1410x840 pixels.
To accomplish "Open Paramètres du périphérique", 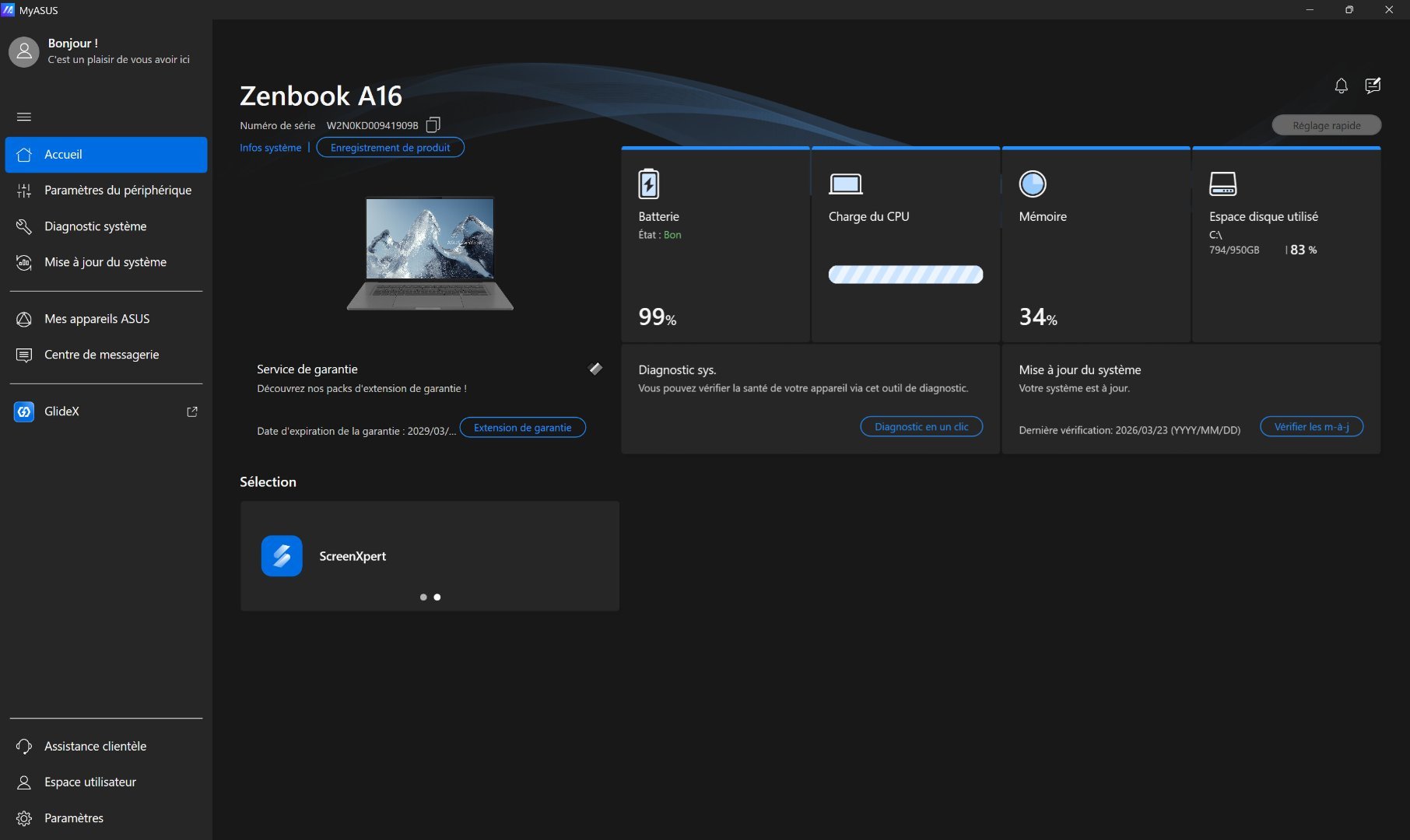I will [106, 191].
